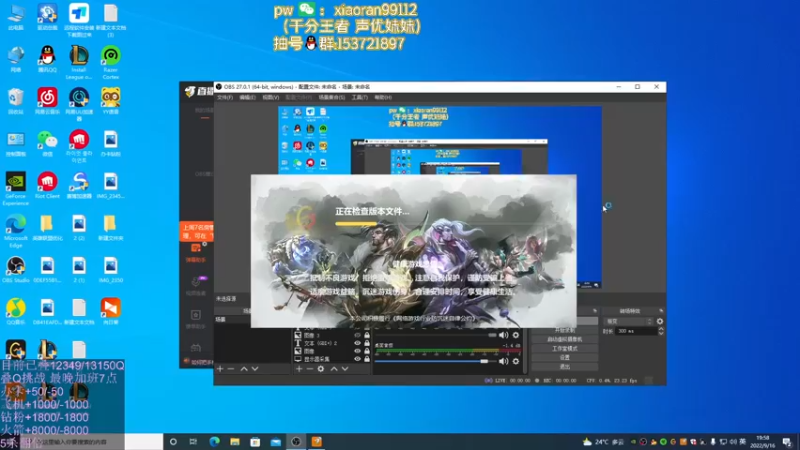
Task: Open File Explorer from the taskbar
Action: (235, 442)
